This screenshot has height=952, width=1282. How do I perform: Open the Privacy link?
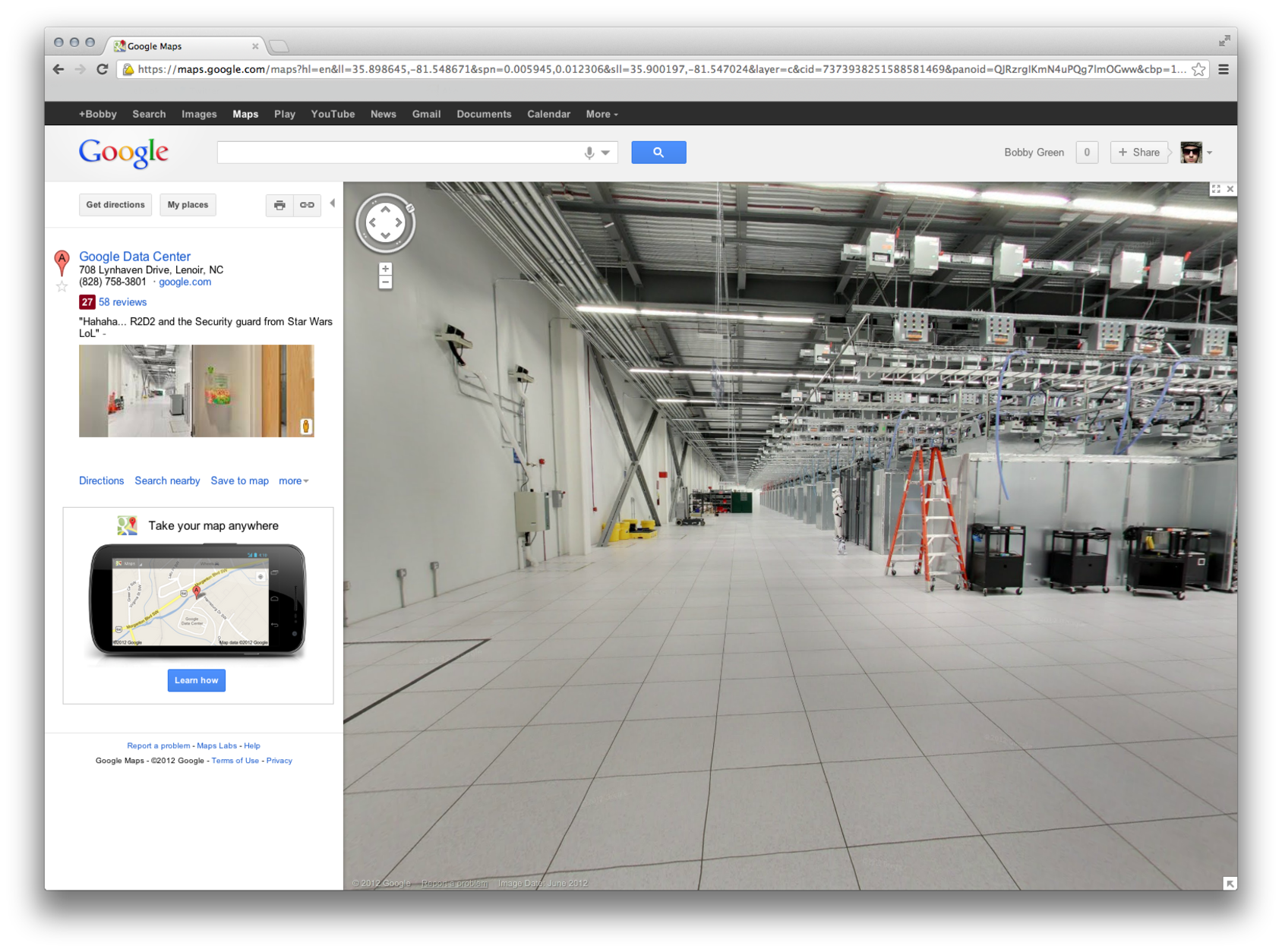click(279, 761)
